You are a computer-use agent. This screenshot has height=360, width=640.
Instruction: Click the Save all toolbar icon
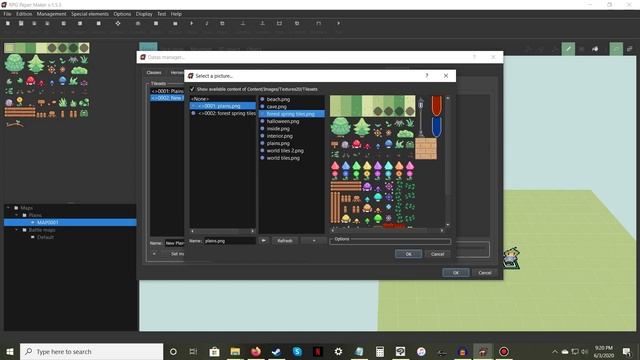pos(47,24)
